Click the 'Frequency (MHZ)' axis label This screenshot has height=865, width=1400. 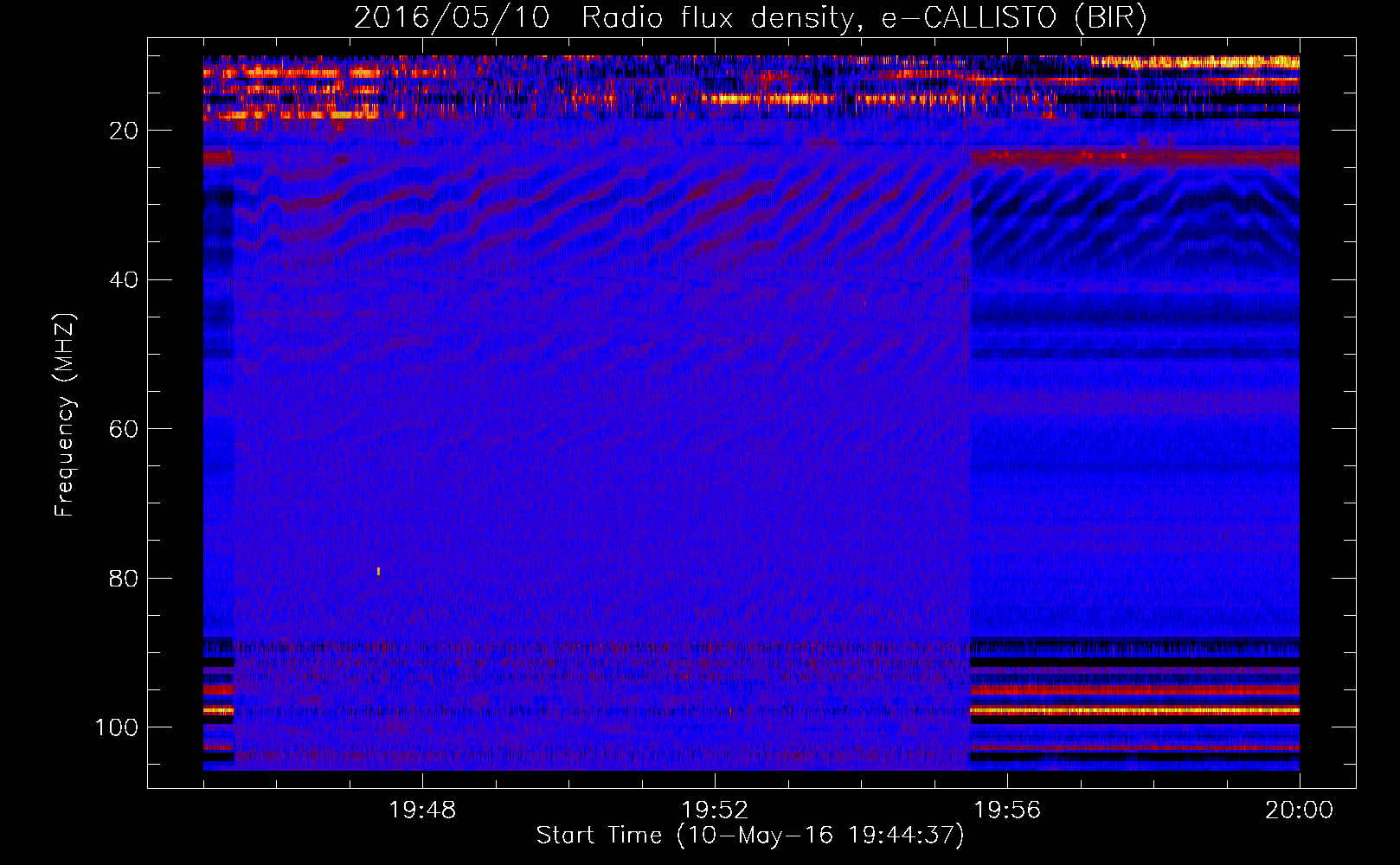pyautogui.click(x=65, y=415)
